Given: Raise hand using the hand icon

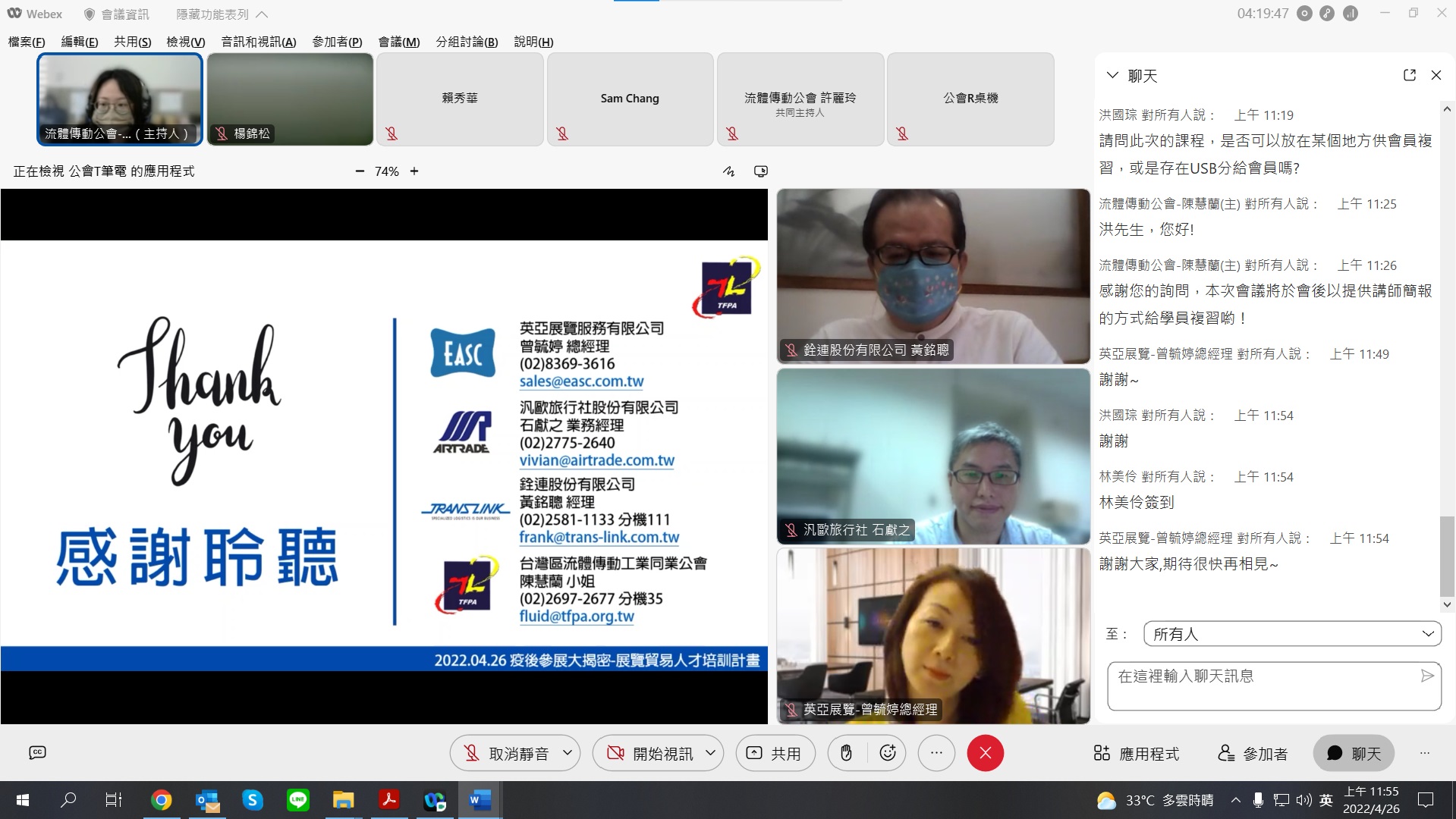Looking at the screenshot, I should 846,753.
